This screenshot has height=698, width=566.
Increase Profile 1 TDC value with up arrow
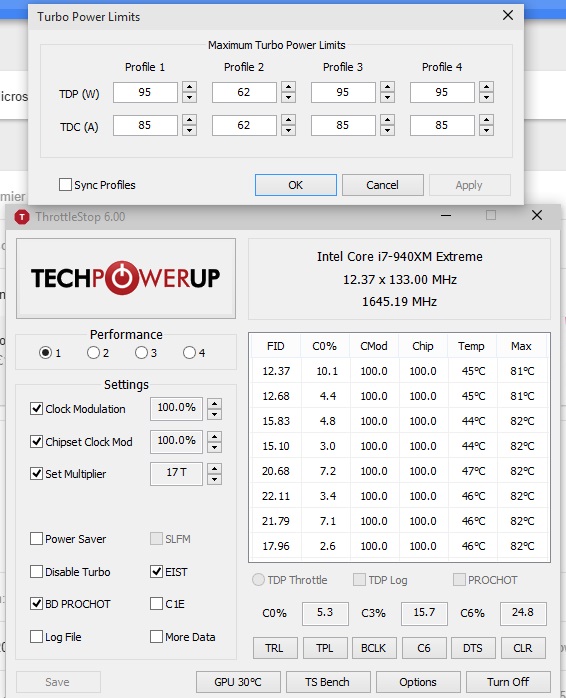click(190, 120)
